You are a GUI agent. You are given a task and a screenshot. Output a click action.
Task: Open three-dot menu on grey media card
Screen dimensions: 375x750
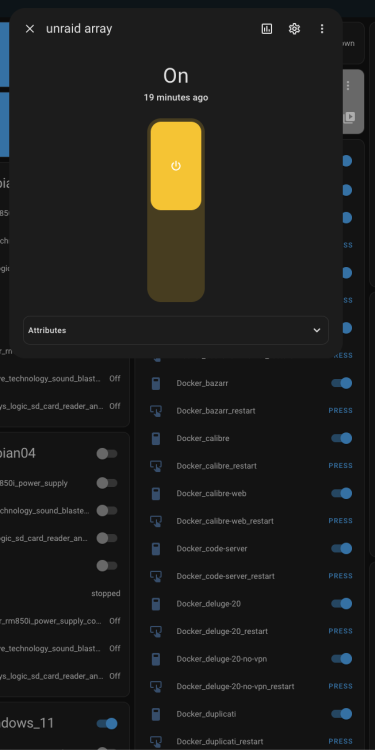pyautogui.click(x=348, y=86)
